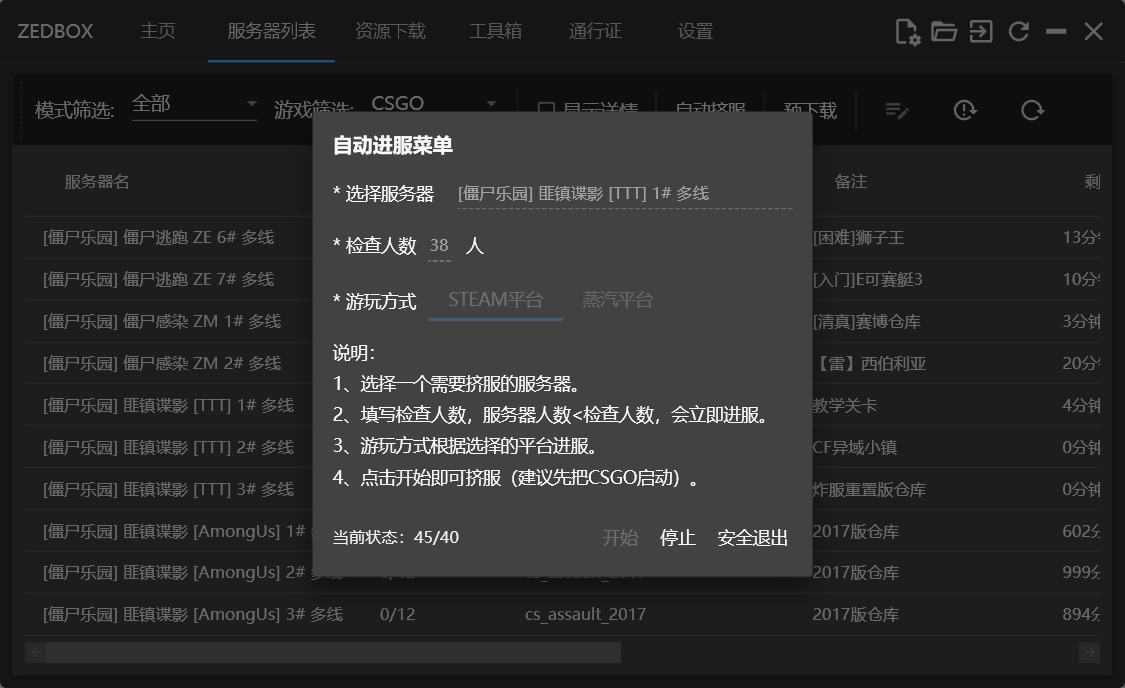Open the 资源下载 tab
The height and width of the screenshot is (688, 1125).
(x=390, y=32)
